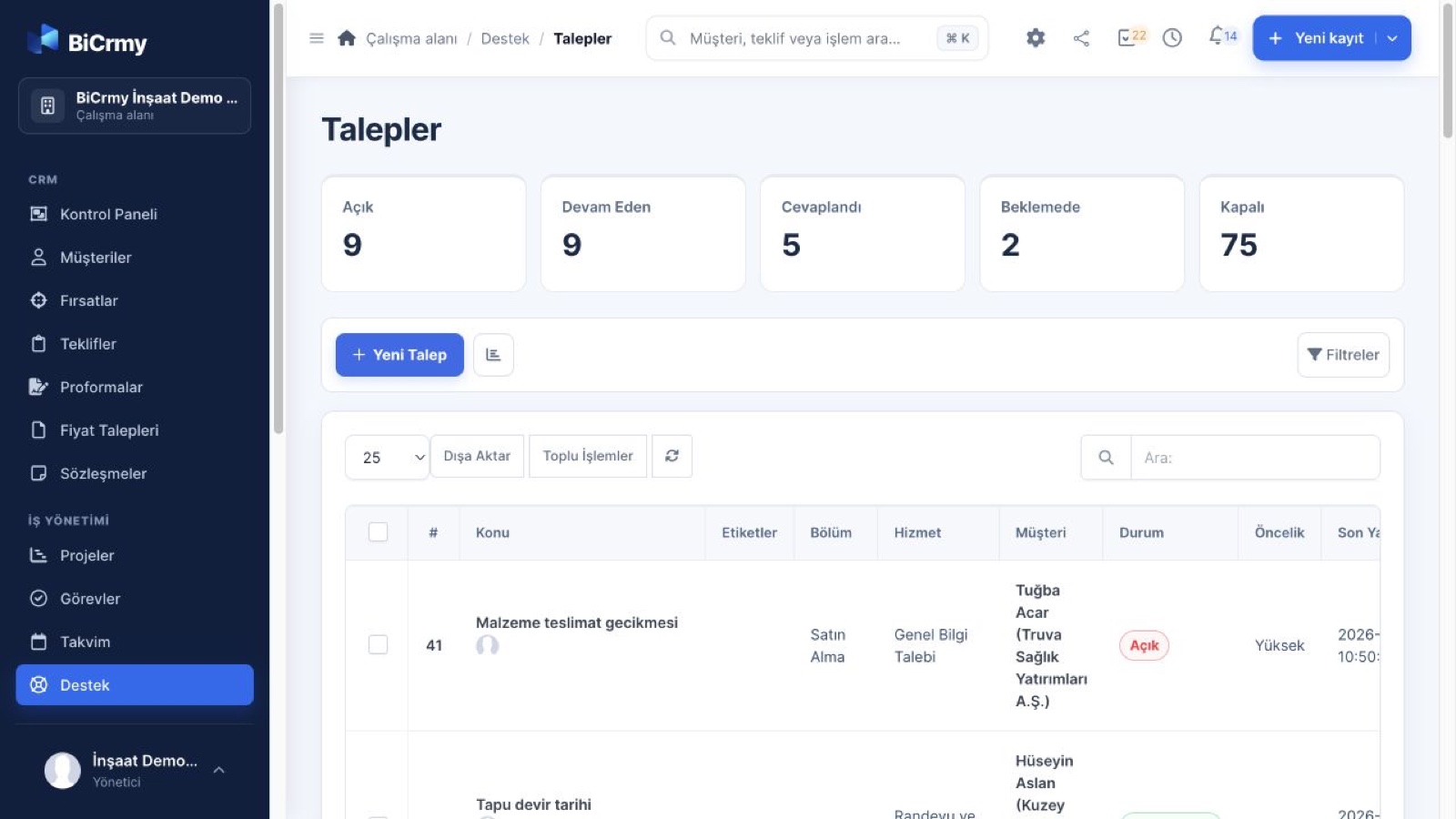Expand the Yeni kayıt dropdown arrow

1392,38
